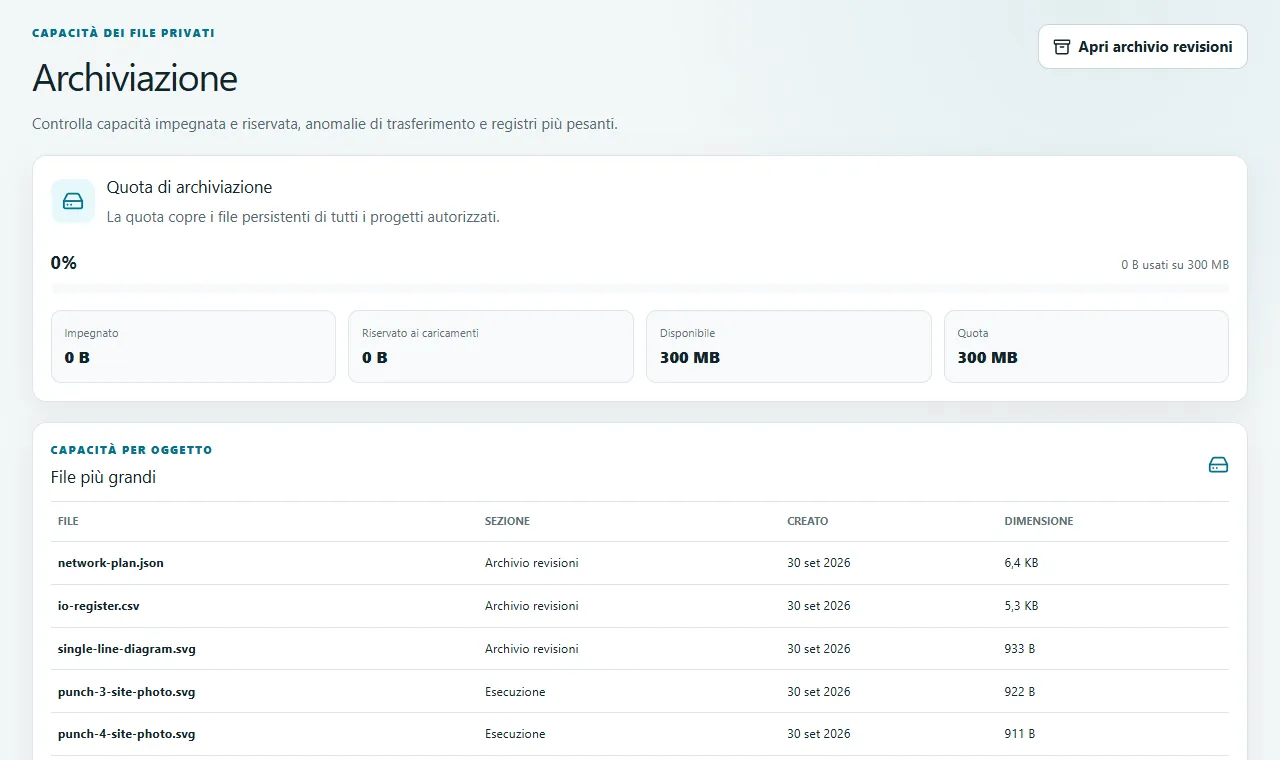Click the 922 B size value
This screenshot has width=1280, height=760.
coord(1020,692)
